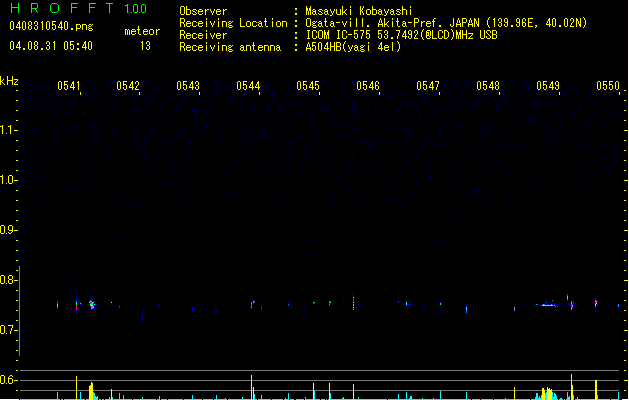This screenshot has height=400, width=629.
Task: Click the Receiving antenna label
Action: pos(230,47)
